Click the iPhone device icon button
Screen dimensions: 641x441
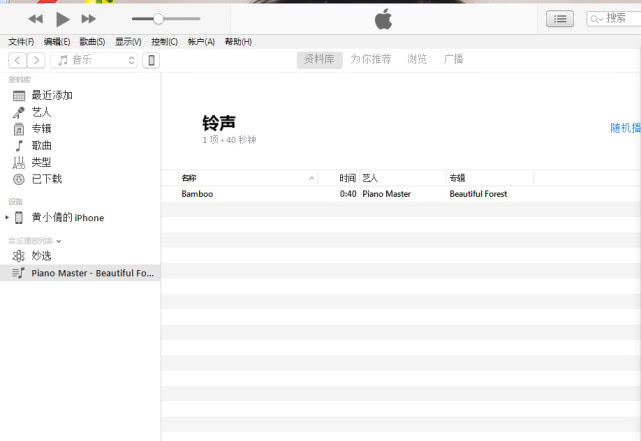151,60
